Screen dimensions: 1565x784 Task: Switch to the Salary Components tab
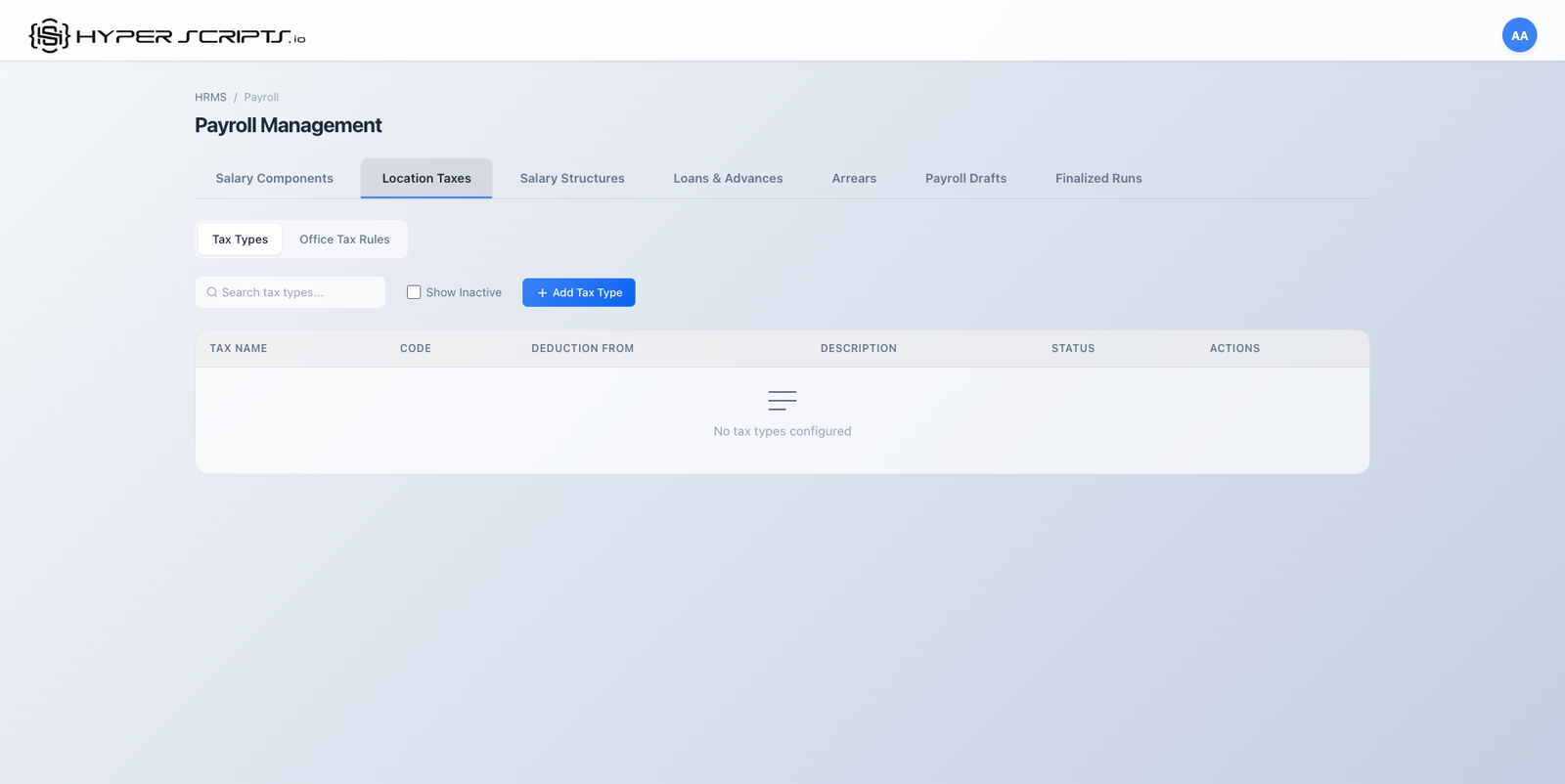point(274,178)
